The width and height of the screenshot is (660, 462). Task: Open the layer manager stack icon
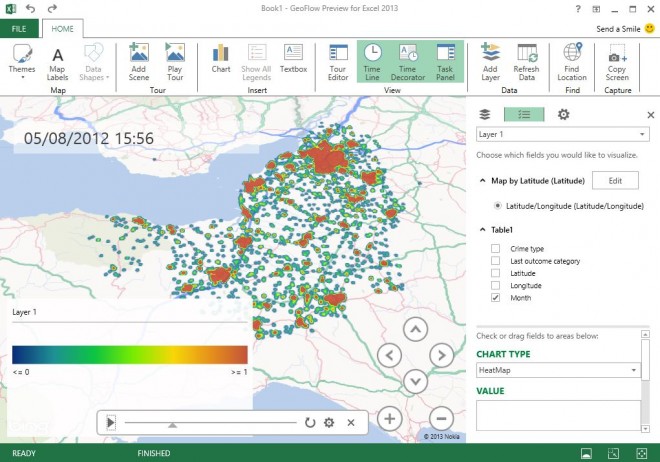(x=485, y=114)
